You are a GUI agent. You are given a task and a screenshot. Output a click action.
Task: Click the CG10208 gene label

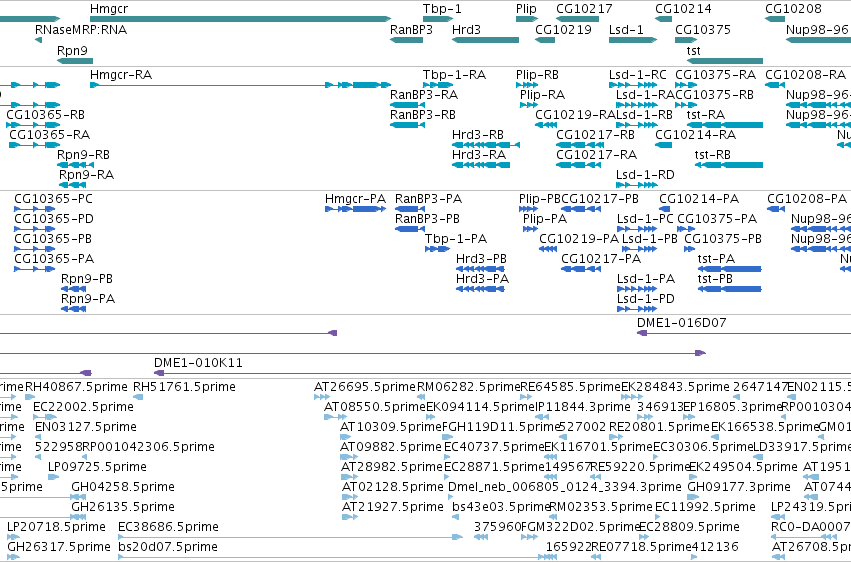coord(793,9)
